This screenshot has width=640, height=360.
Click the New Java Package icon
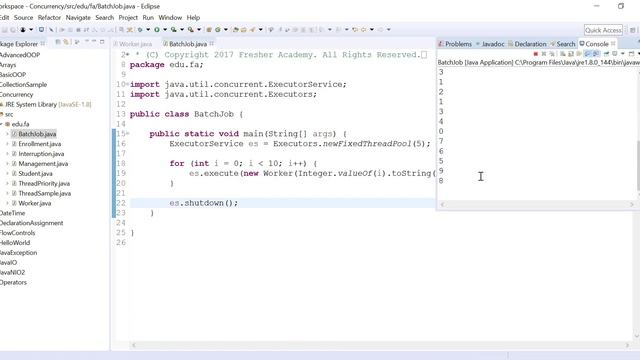209,29
